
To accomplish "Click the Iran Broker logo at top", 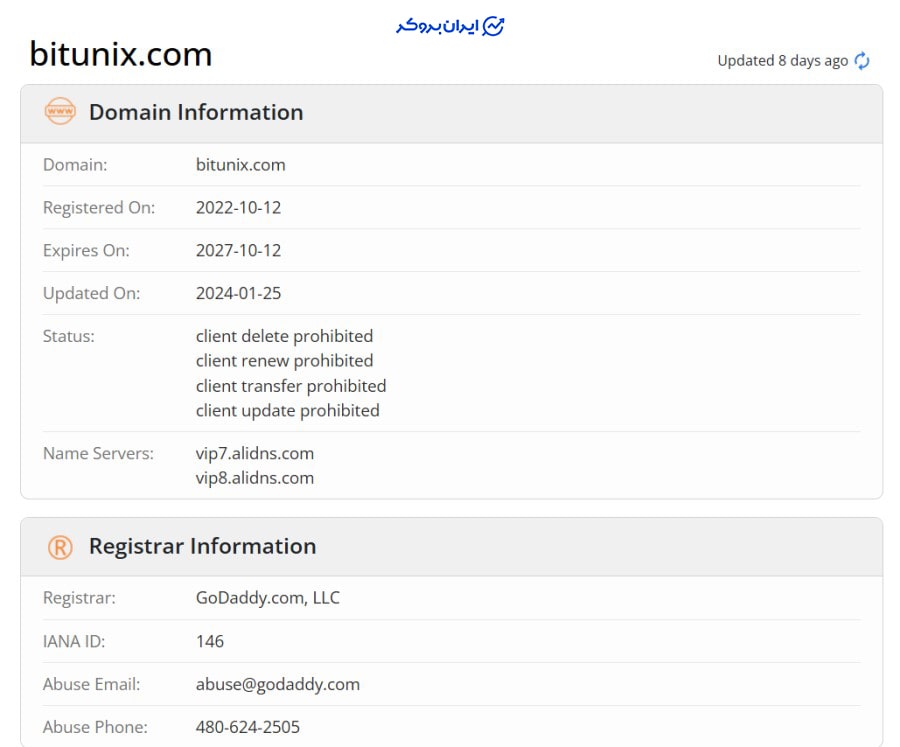I will (450, 26).
